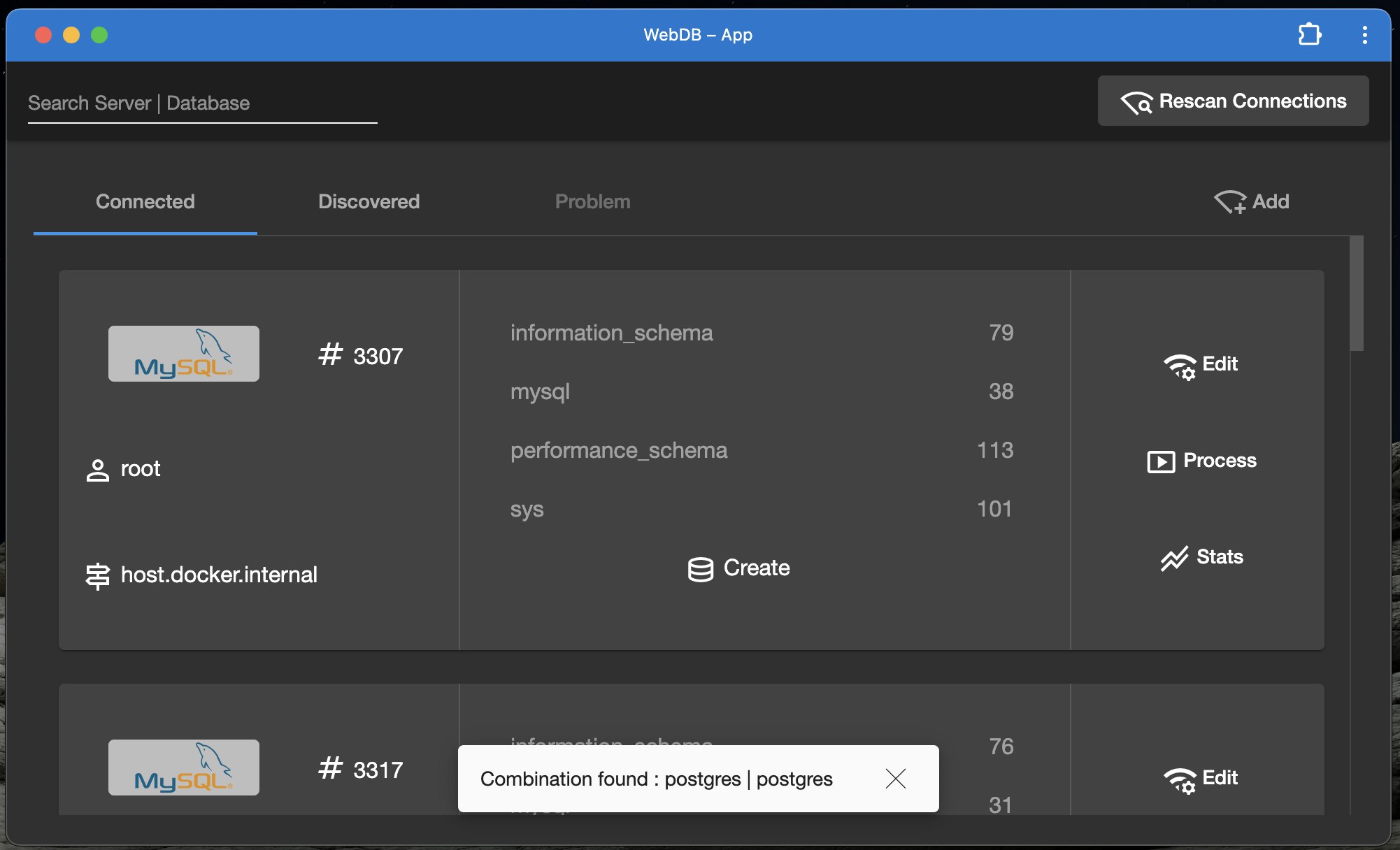Click the MySQL logo for port 3317

click(184, 768)
